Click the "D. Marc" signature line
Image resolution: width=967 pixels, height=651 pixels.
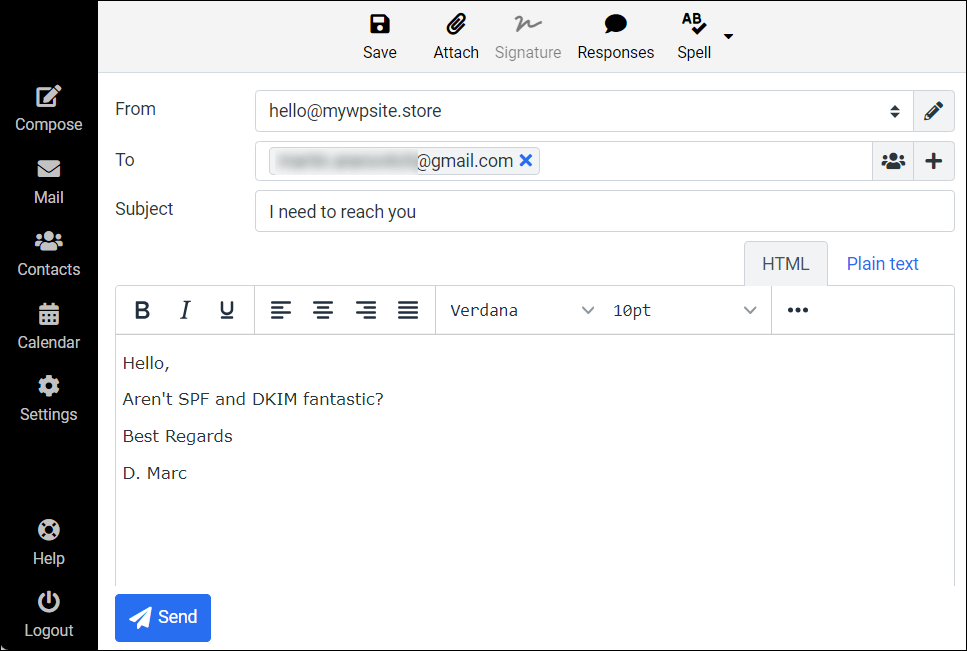[x=155, y=473]
